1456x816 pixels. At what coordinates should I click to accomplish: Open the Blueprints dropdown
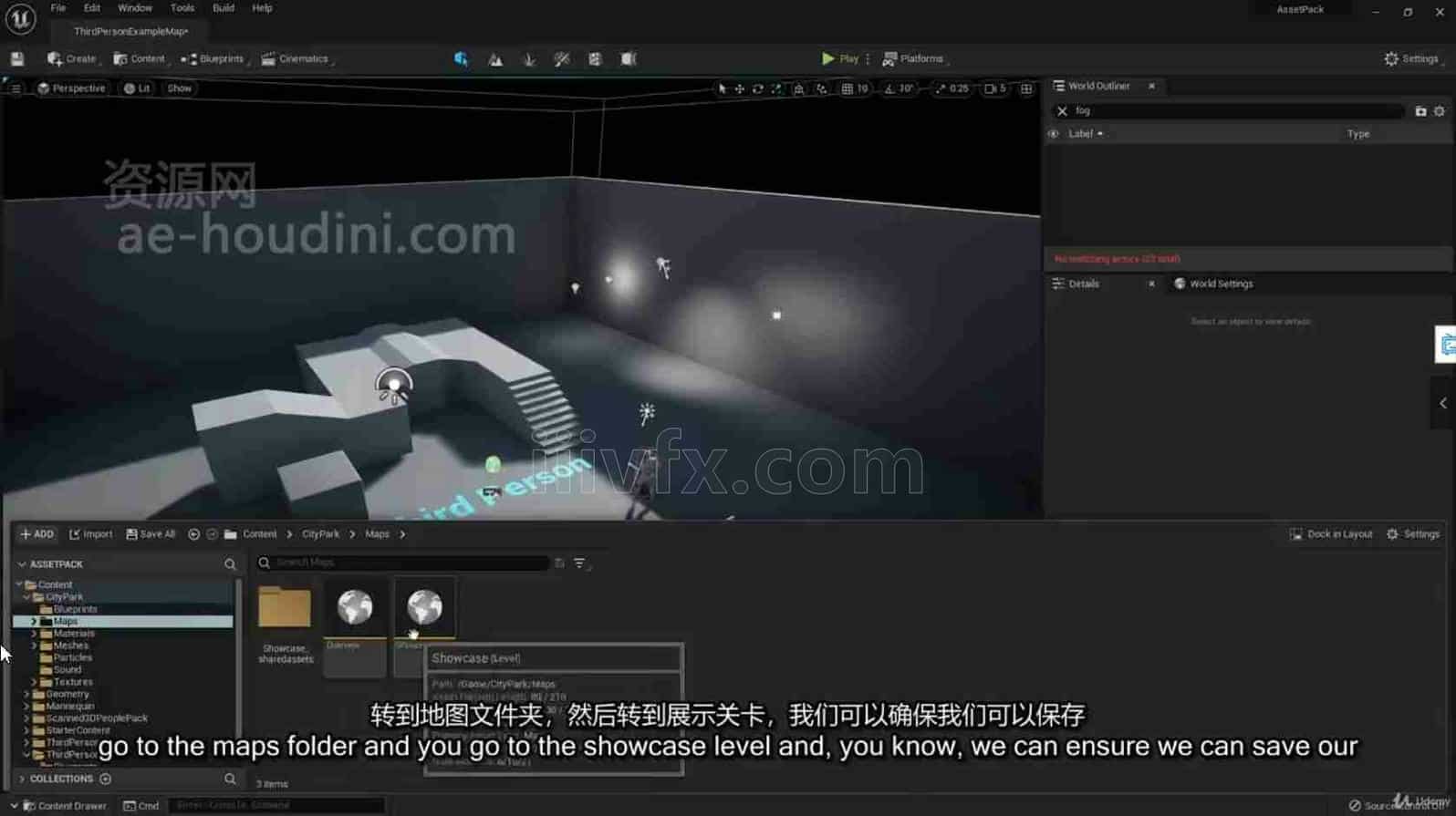pyautogui.click(x=214, y=58)
